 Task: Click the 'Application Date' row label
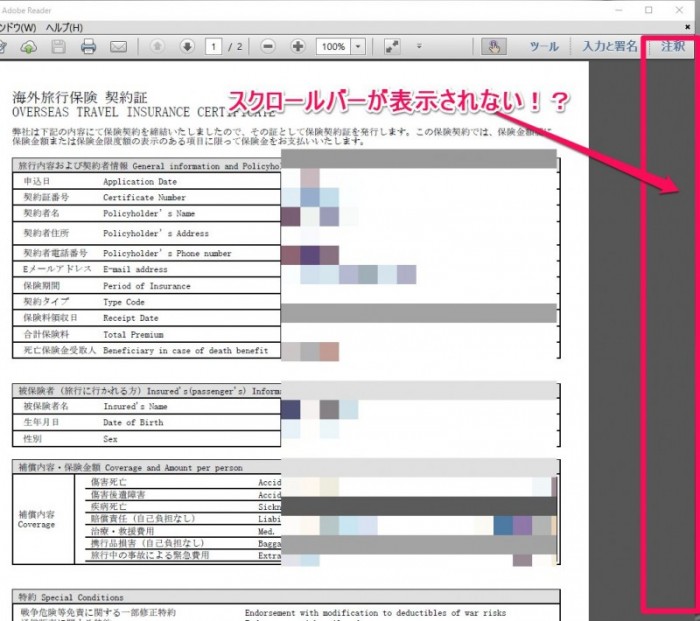140,182
